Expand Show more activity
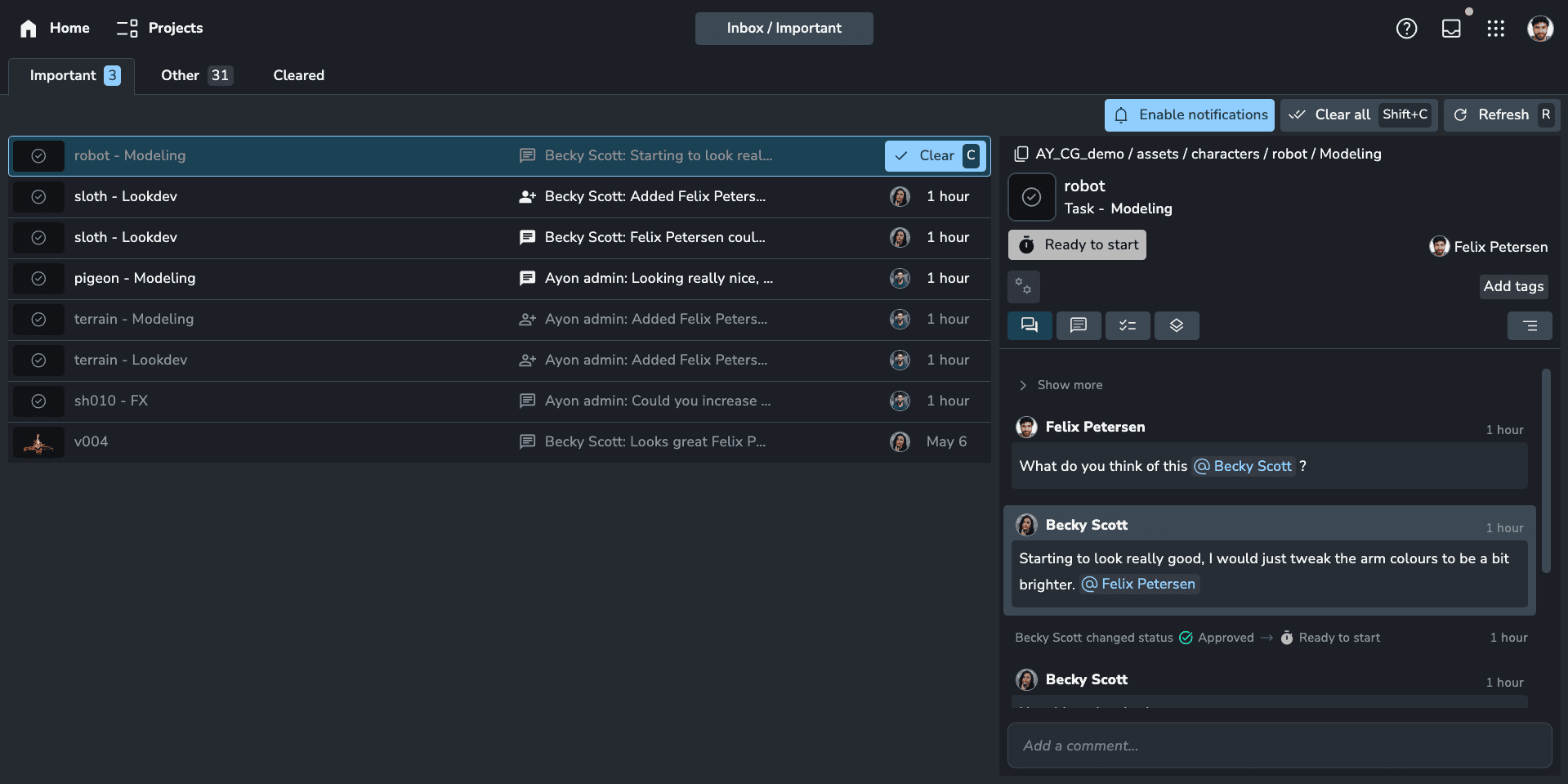 click(x=1061, y=385)
